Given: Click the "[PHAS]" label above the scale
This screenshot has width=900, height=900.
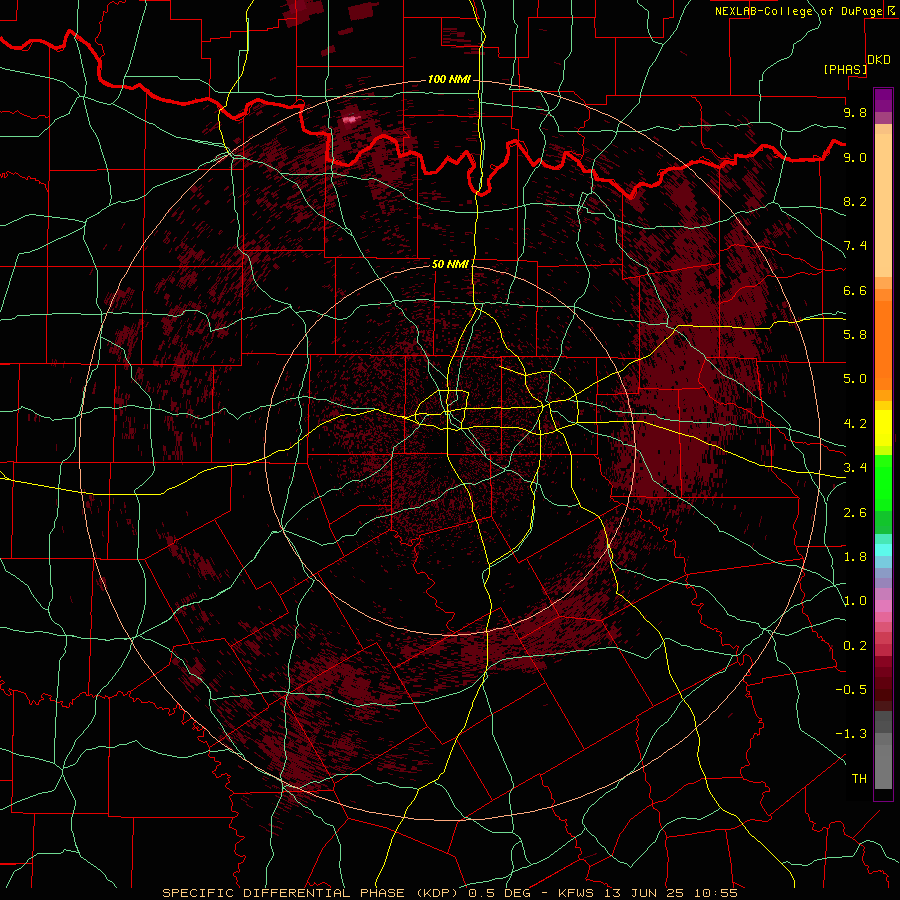Looking at the screenshot, I should [x=845, y=69].
